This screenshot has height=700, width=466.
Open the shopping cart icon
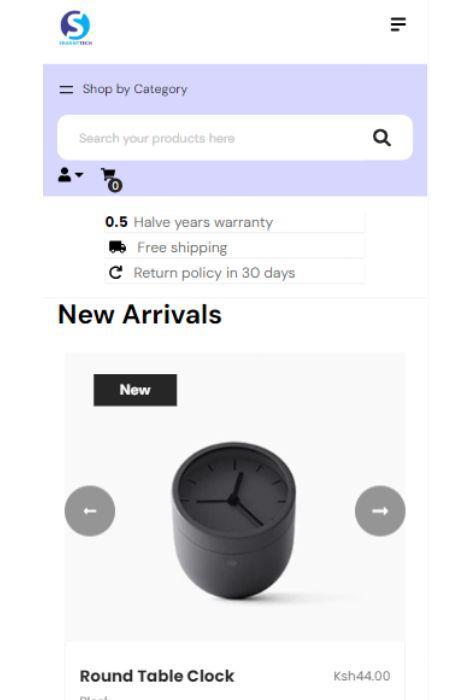pyautogui.click(x=108, y=175)
